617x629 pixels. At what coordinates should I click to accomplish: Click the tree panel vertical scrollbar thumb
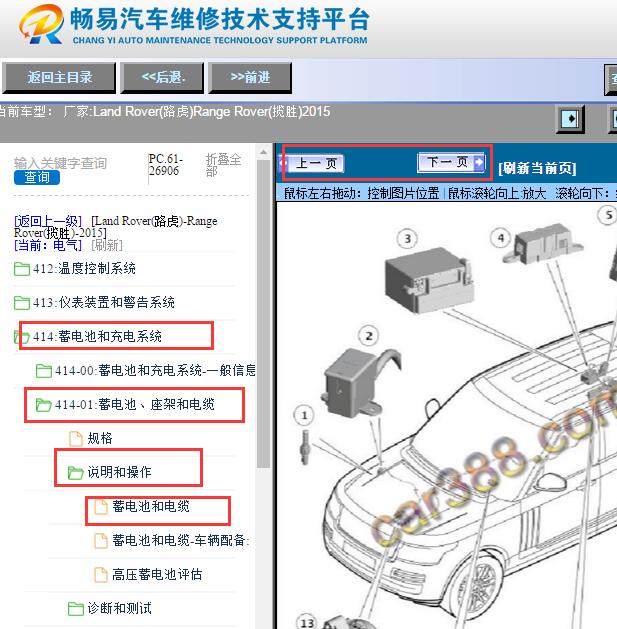click(264, 314)
